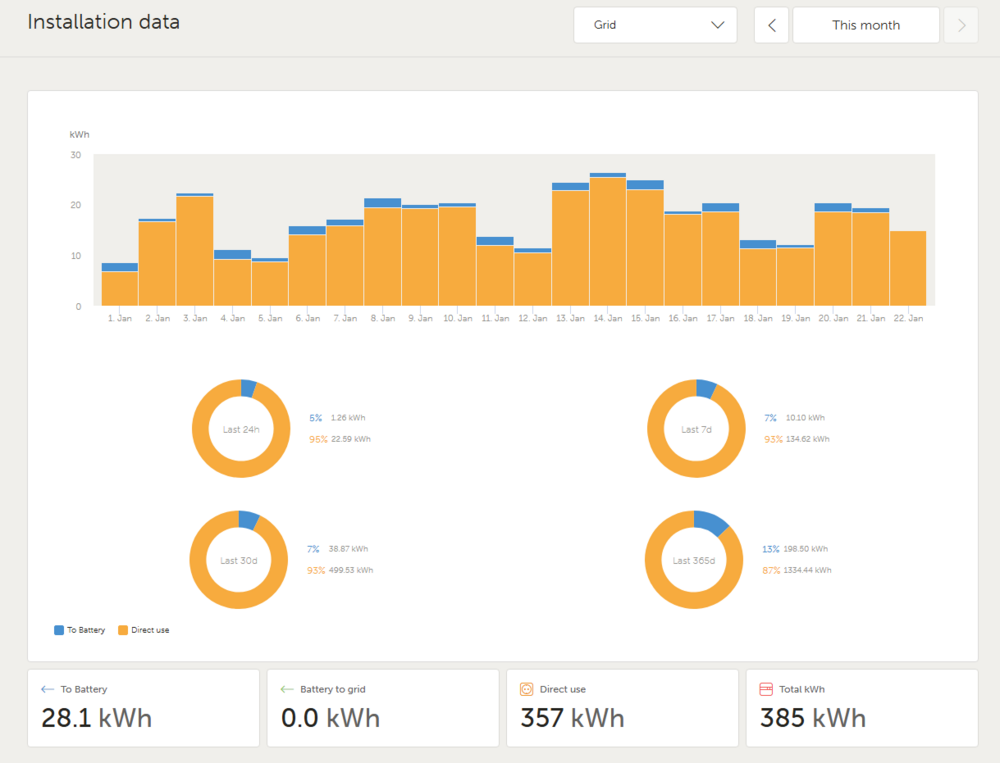Image resolution: width=1000 pixels, height=763 pixels.
Task: Open the Total kWh summary card
Action: [862, 708]
